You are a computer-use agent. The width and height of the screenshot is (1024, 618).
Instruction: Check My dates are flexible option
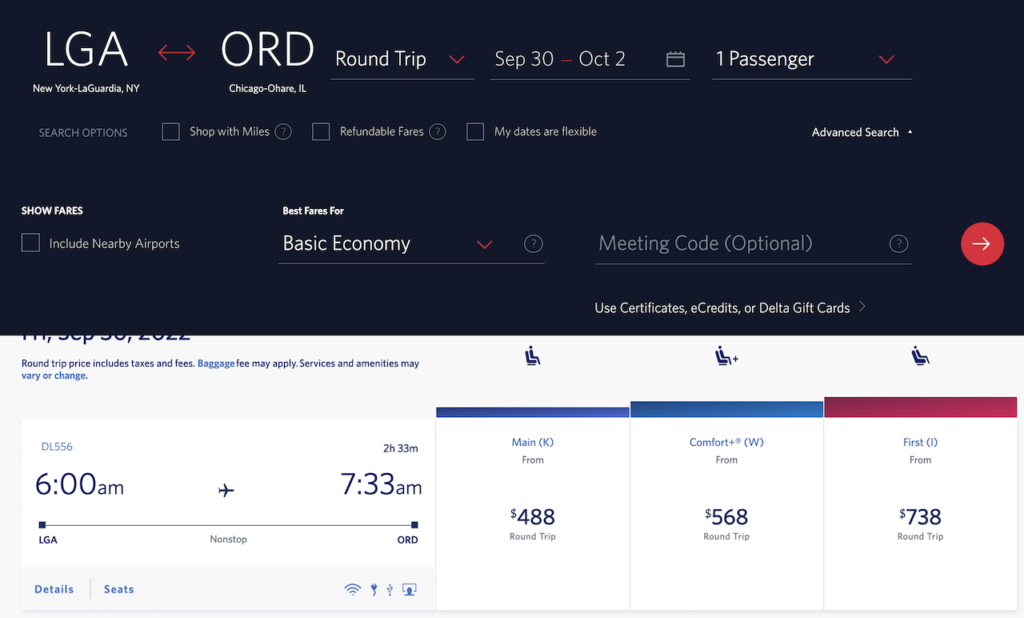coord(475,132)
